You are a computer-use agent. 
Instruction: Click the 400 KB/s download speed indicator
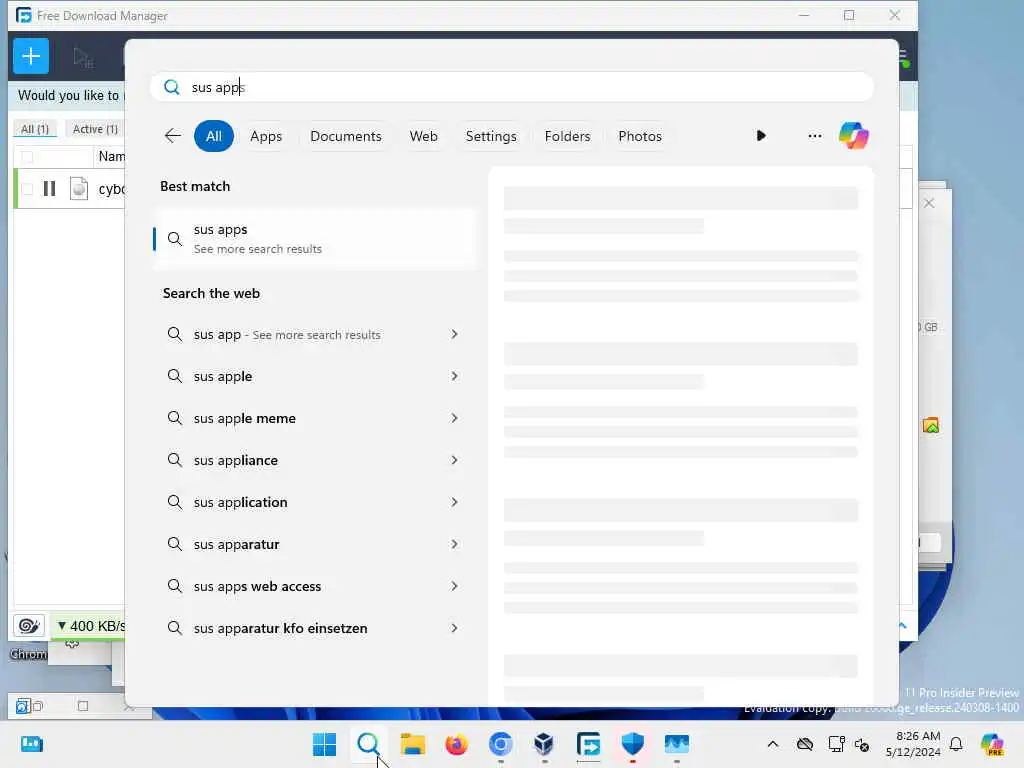click(x=89, y=626)
